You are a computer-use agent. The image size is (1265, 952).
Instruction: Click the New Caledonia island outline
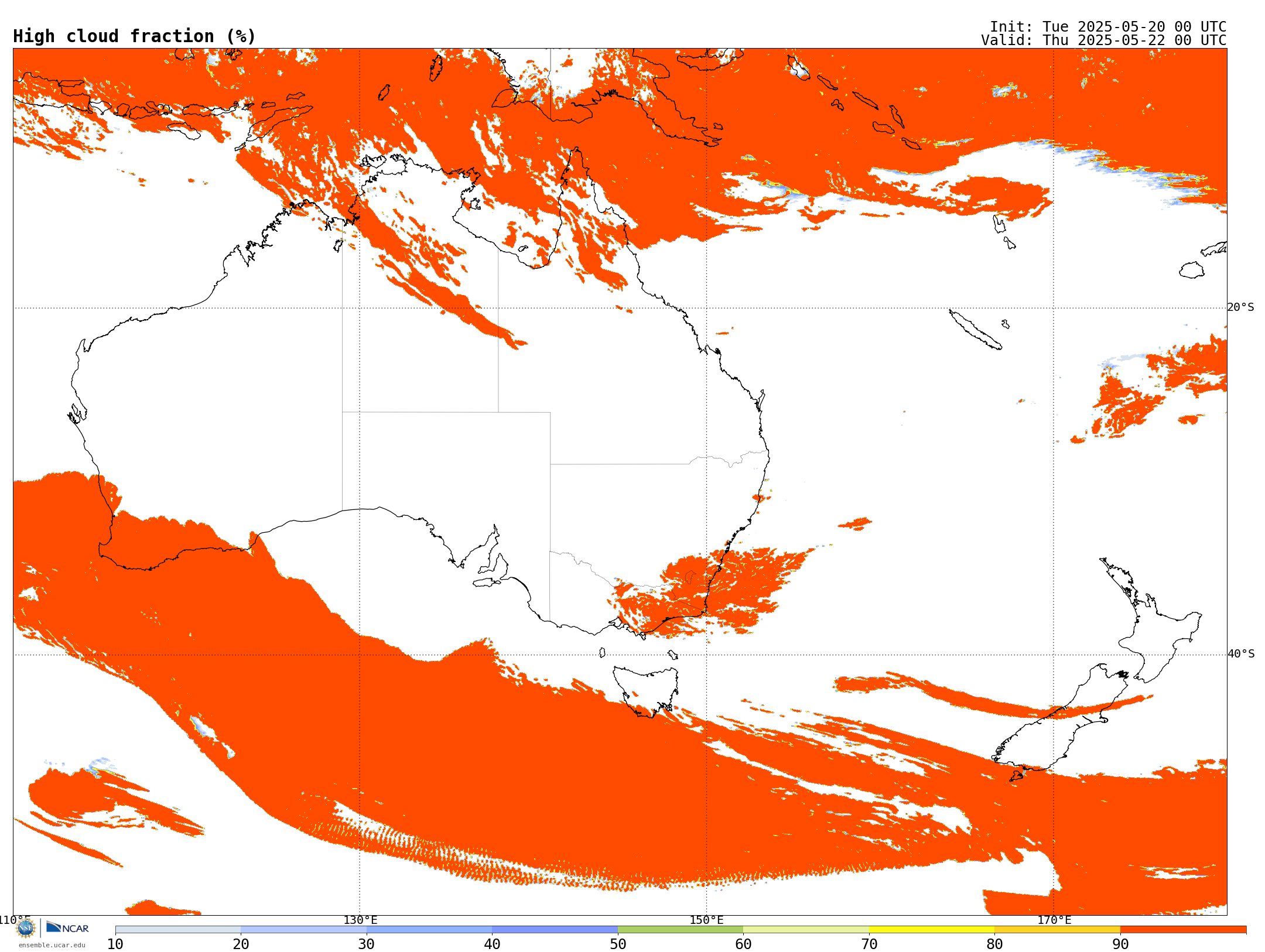coord(975,330)
